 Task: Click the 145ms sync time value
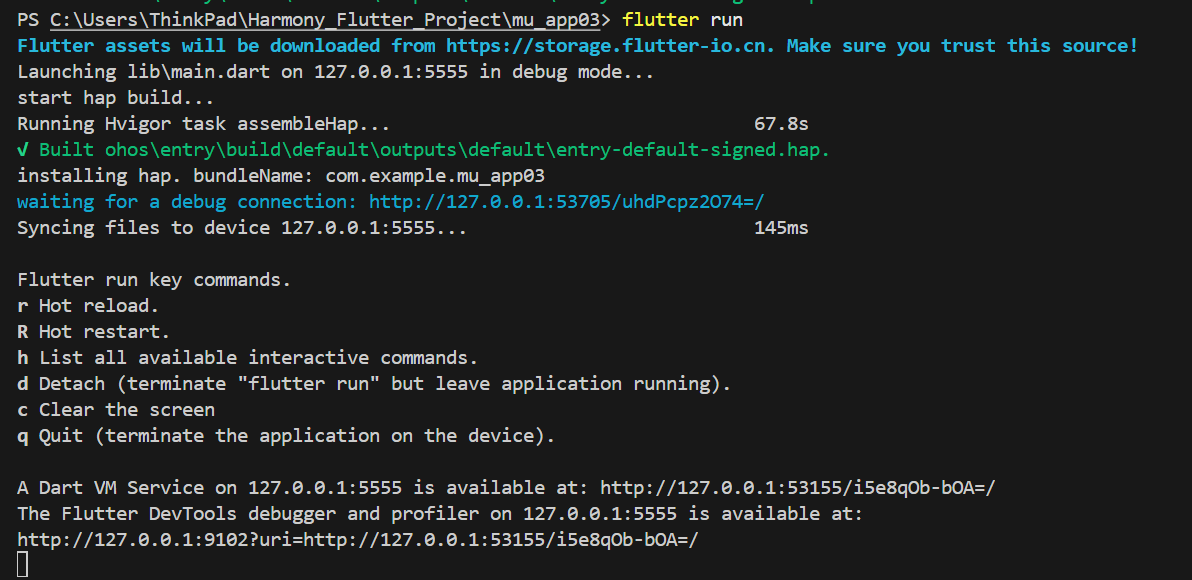pyautogui.click(x=781, y=228)
